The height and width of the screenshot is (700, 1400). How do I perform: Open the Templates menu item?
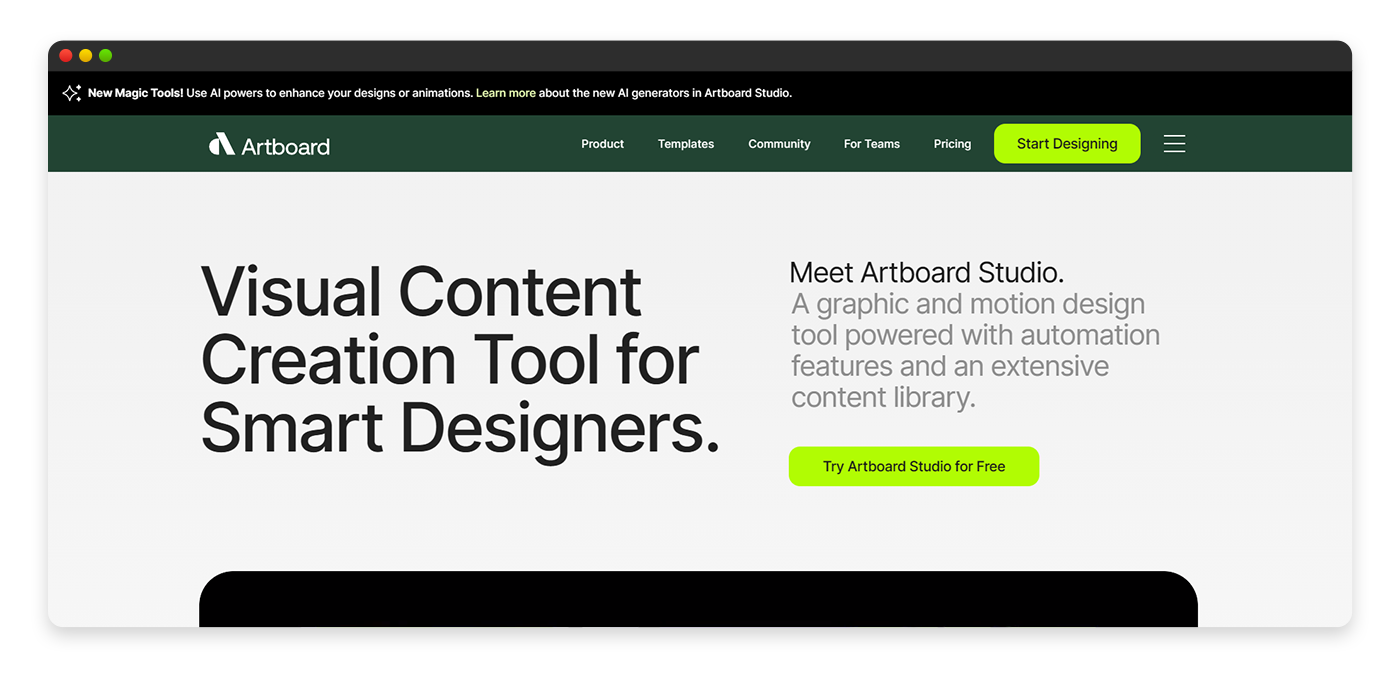(686, 144)
